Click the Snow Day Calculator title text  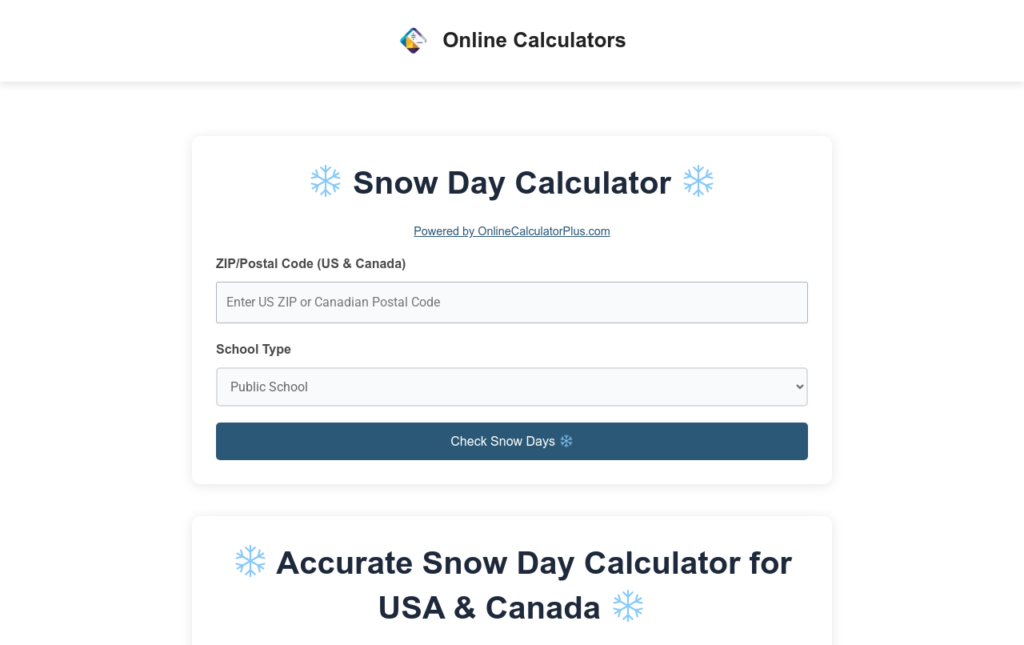tap(512, 182)
